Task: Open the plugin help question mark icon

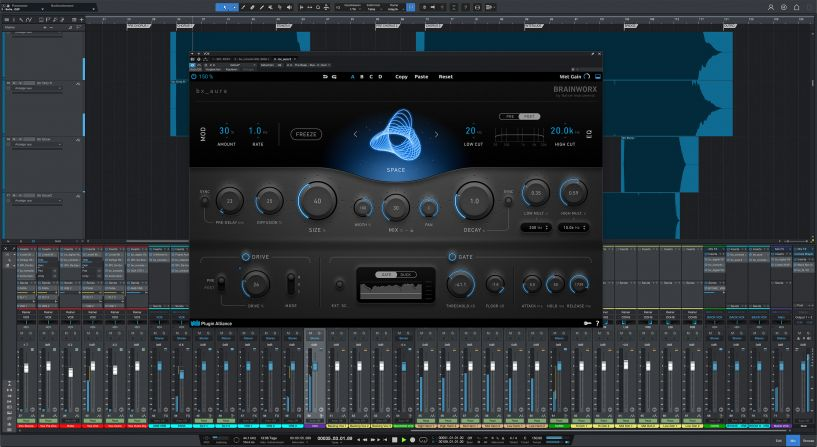Action: (x=597, y=324)
